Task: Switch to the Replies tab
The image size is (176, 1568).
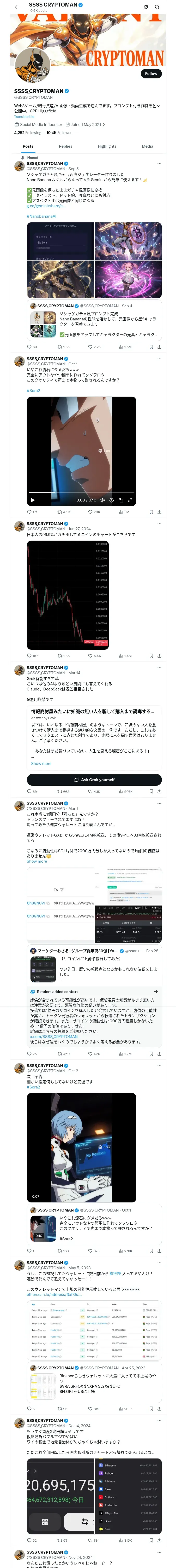Action: (x=65, y=146)
